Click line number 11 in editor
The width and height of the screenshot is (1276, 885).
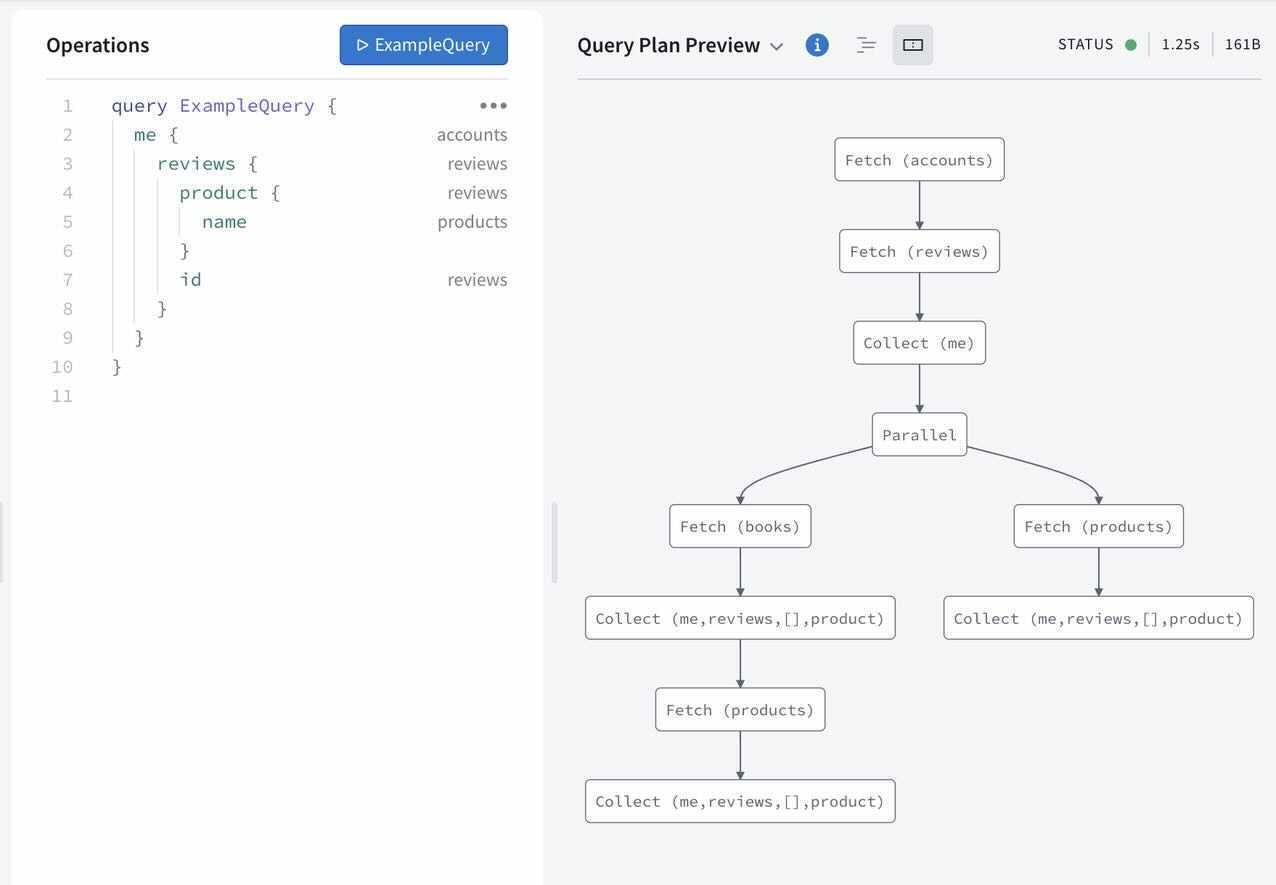[62, 396]
